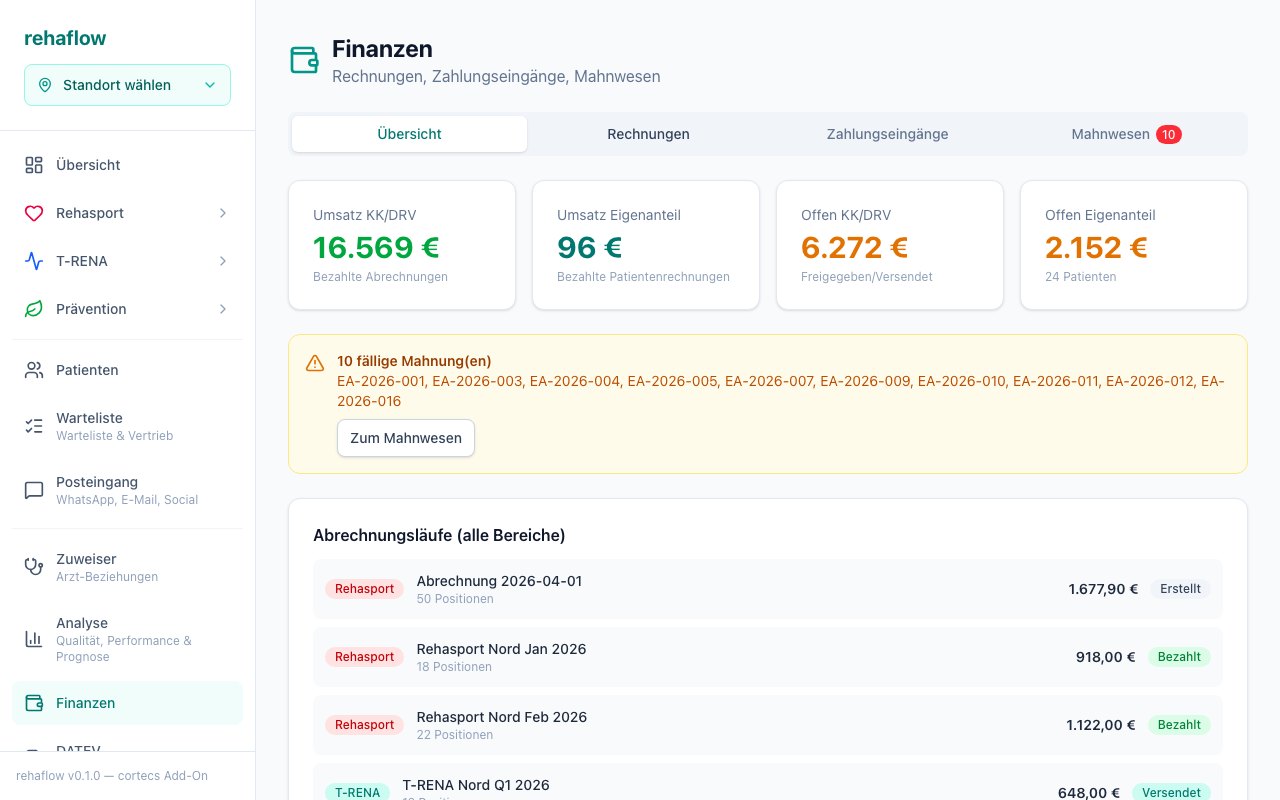
Task: Click the Prävention leaf icon
Action: (x=33, y=309)
